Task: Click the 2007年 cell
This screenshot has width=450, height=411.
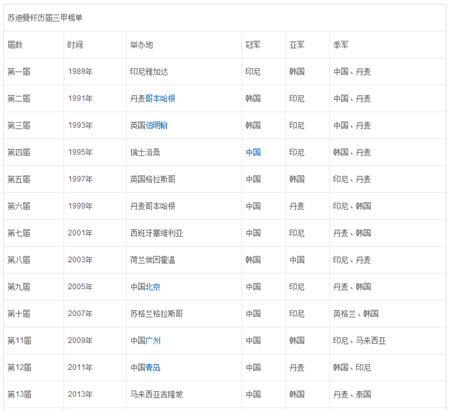Action: tap(80, 314)
